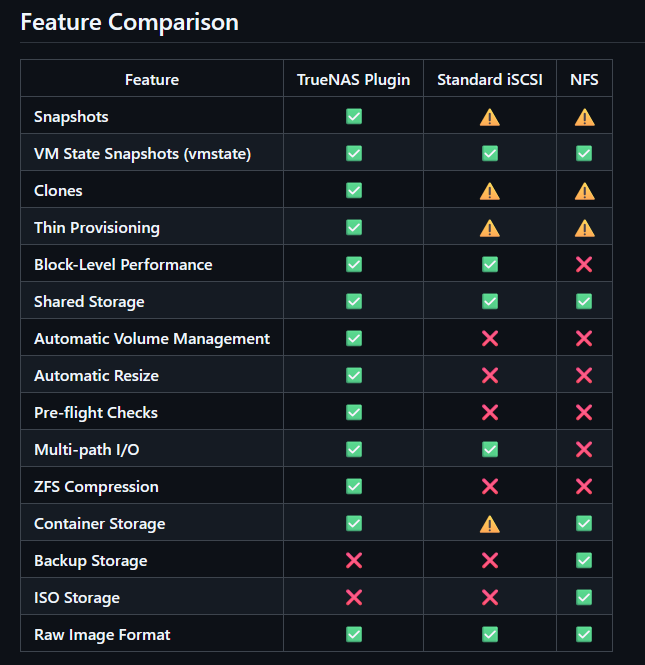
Task: Click the NFS column header
Action: coord(584,80)
